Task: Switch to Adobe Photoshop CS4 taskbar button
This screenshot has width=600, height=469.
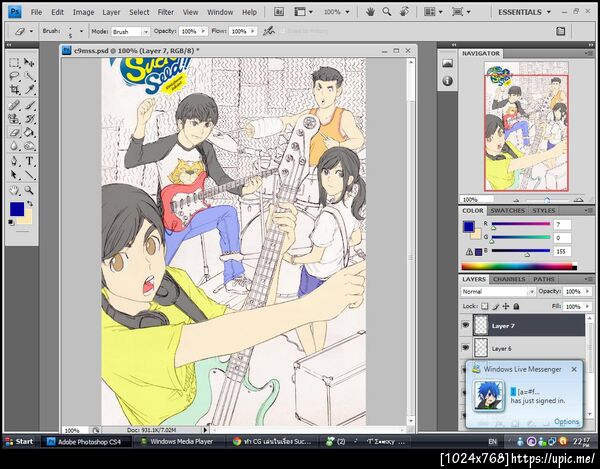Action: click(x=86, y=441)
